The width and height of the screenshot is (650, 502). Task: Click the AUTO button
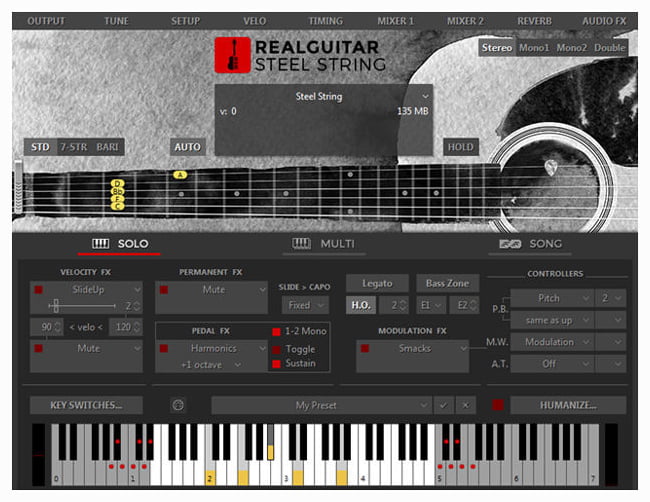pyautogui.click(x=188, y=147)
